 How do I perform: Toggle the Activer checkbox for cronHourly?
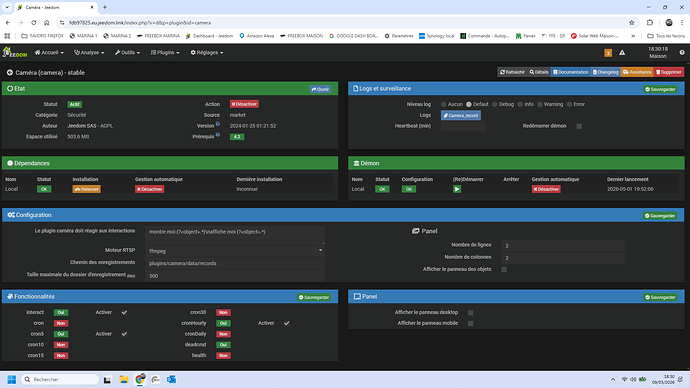286,323
